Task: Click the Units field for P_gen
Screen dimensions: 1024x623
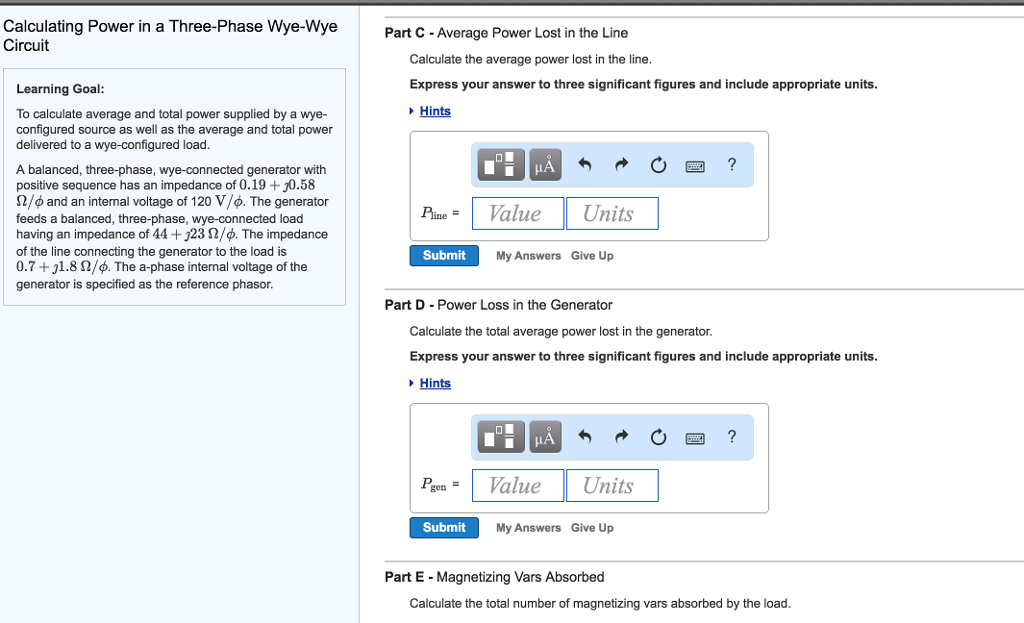Action: (x=612, y=485)
